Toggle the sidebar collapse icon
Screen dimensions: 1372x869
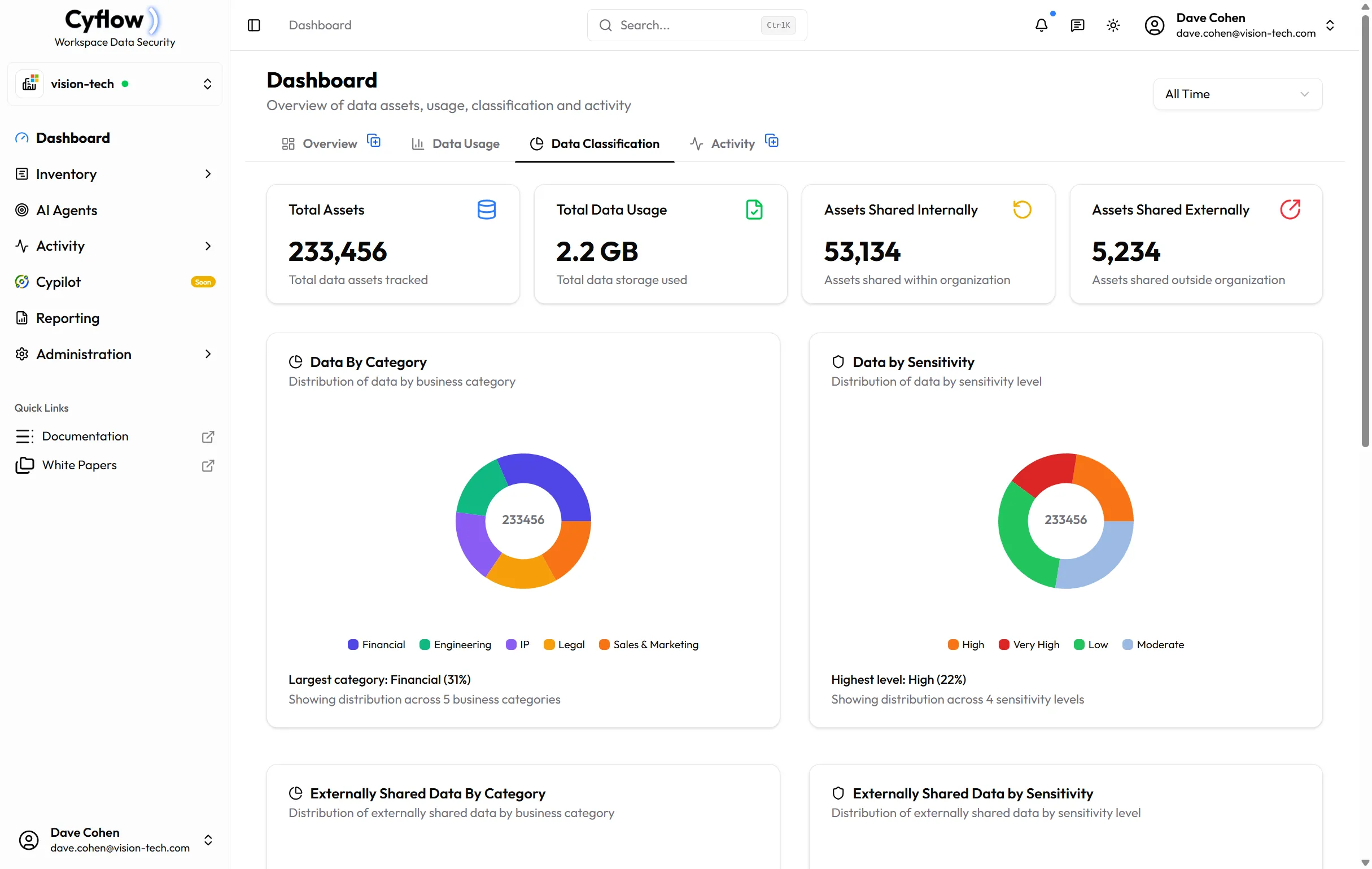coord(254,25)
